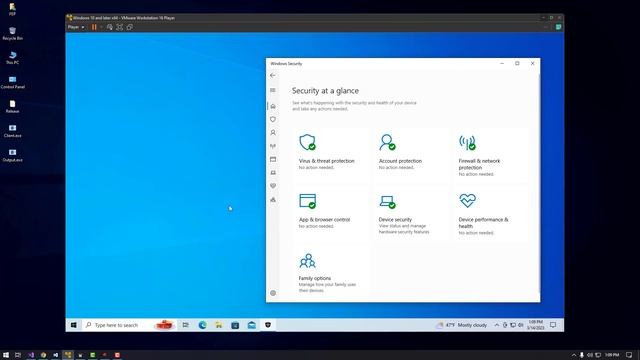This screenshot has width=640, height=360.
Task: Open Device performance & health tile
Action: coord(490,214)
